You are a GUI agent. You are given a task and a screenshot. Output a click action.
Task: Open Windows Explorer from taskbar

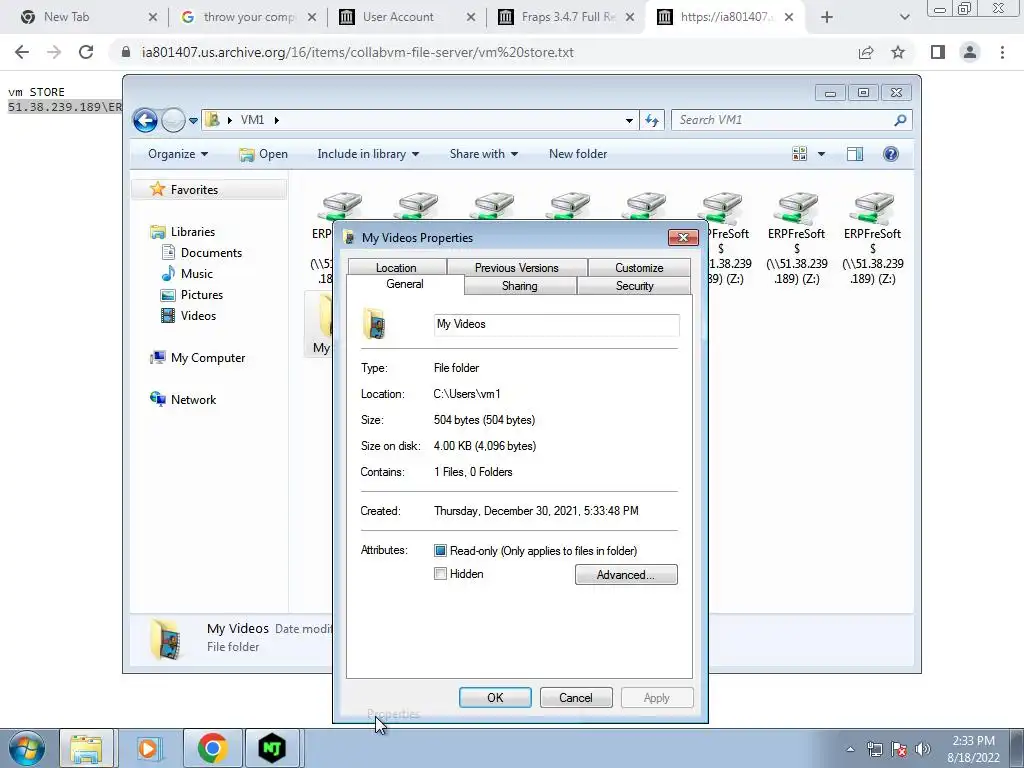(86, 748)
